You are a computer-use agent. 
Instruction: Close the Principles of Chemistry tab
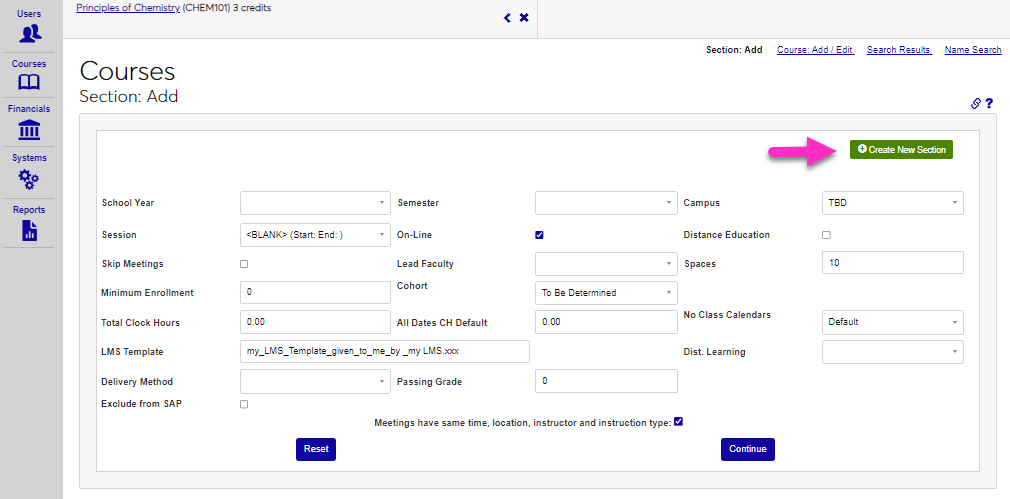(524, 18)
